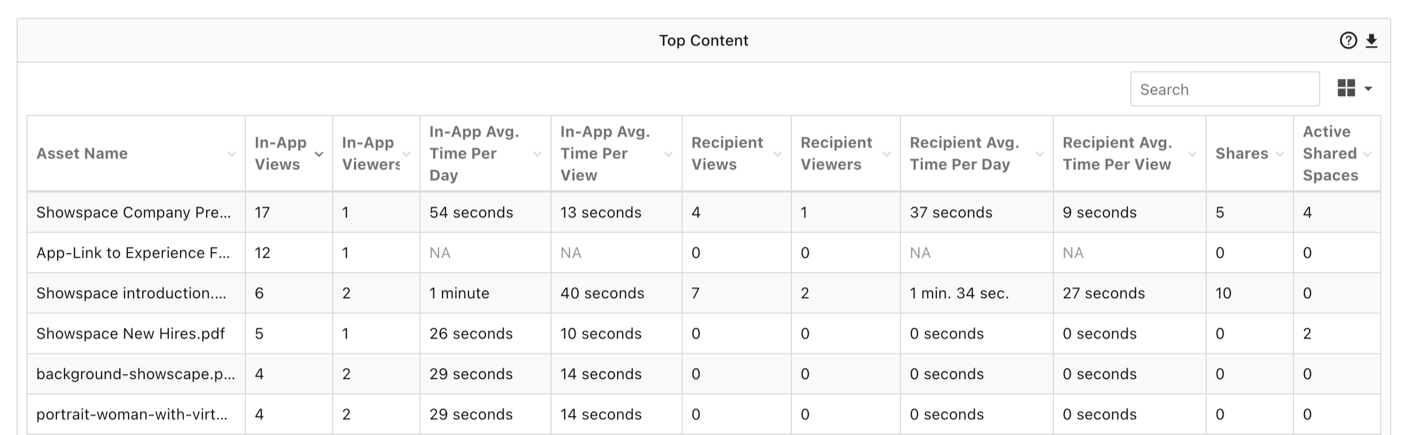
Task: Select App-Link to Experience F... asset row
Action: click(x=703, y=253)
